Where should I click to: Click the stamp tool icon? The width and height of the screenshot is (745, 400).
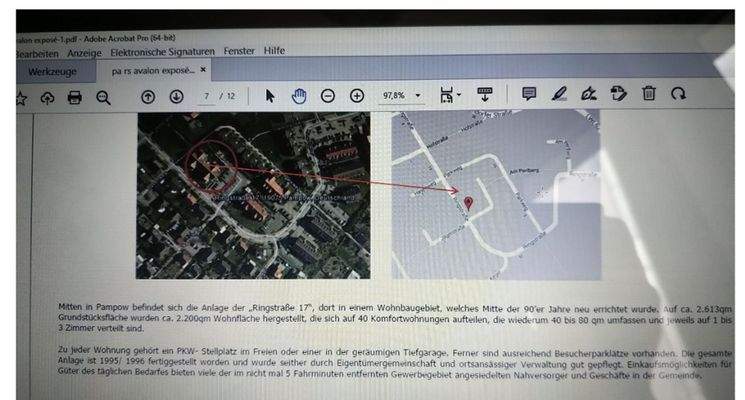coord(618,93)
